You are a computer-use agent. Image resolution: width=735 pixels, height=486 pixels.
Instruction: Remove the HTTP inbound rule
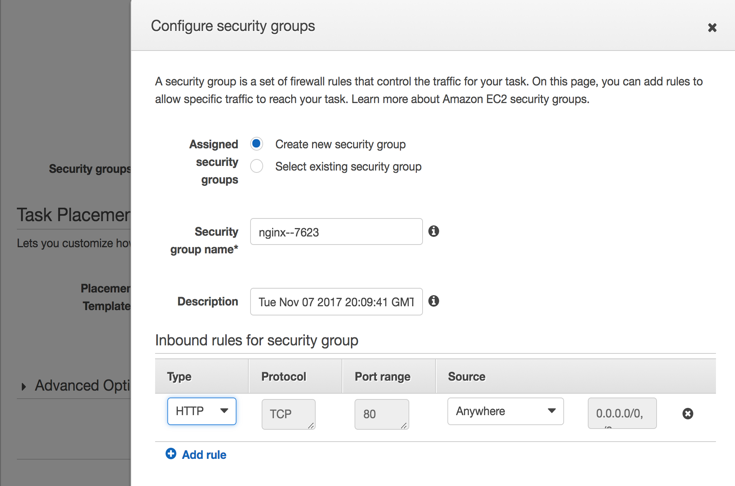[x=688, y=413]
